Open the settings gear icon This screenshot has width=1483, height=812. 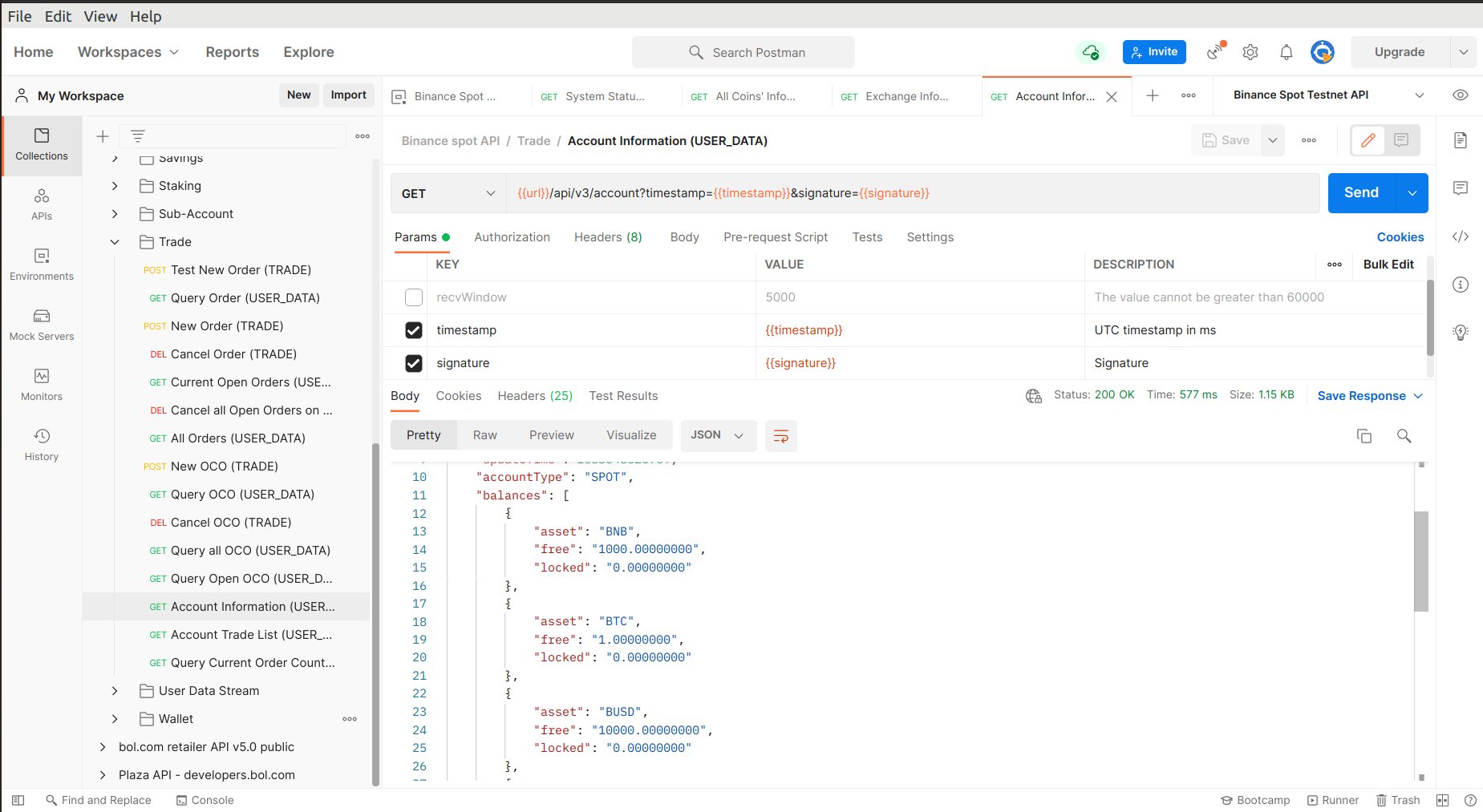[x=1250, y=52]
